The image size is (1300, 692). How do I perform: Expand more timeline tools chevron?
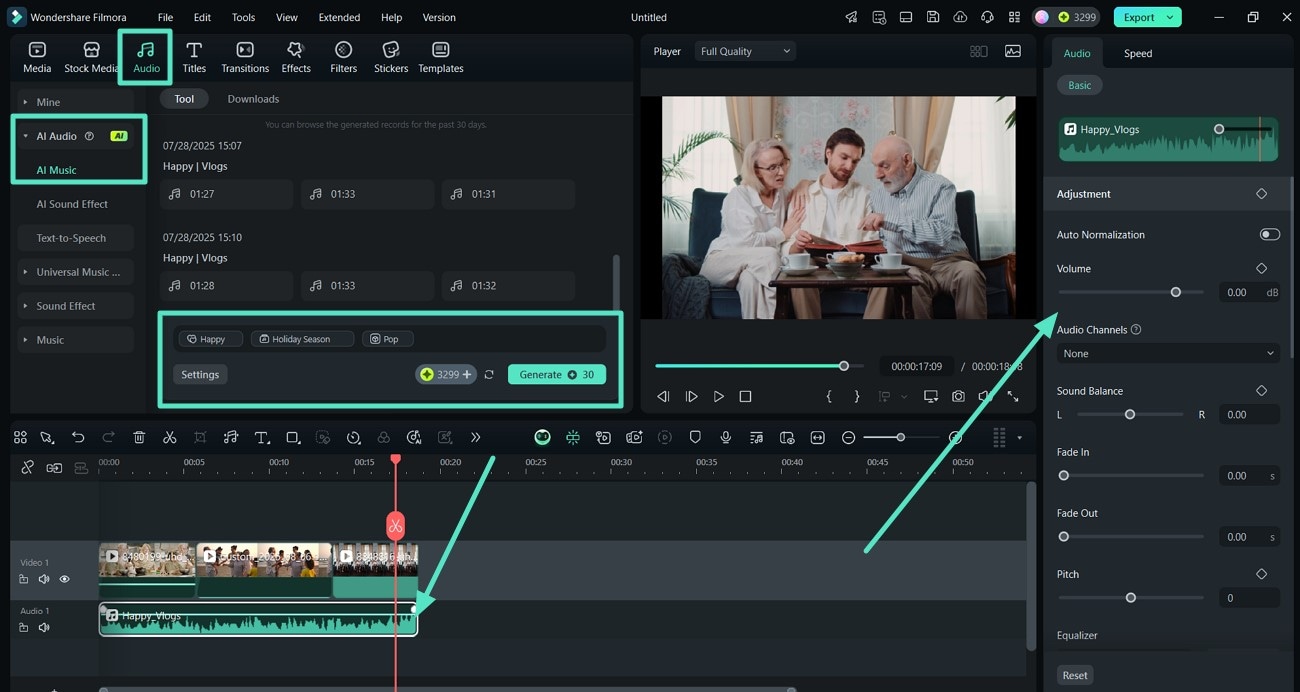[475, 437]
